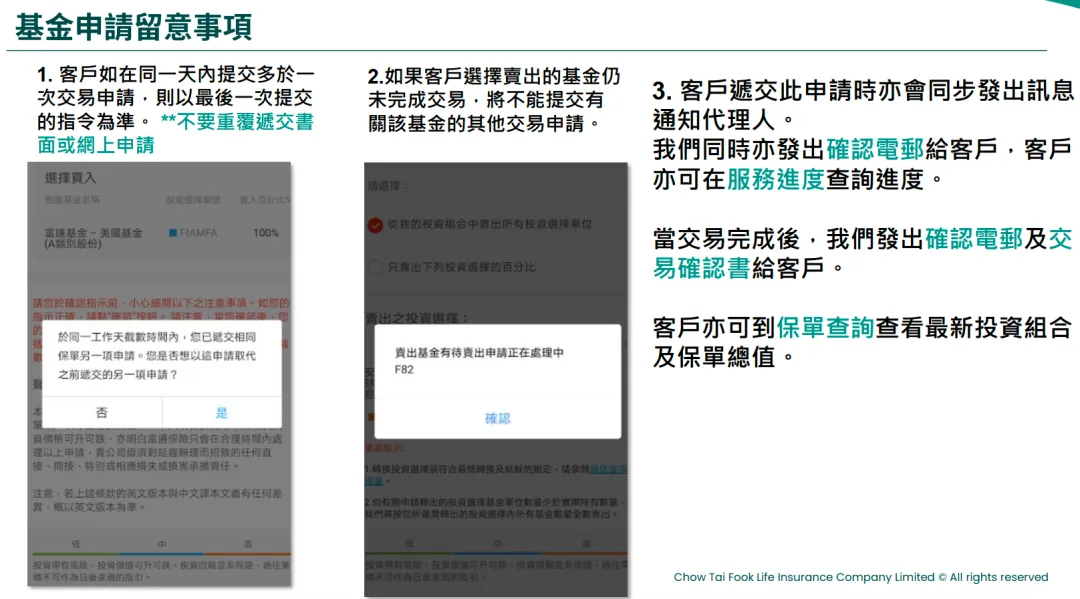Screen dimensions: 1080x599
Task: Select the 'sell only percentage' radio option
Action: click(375, 267)
